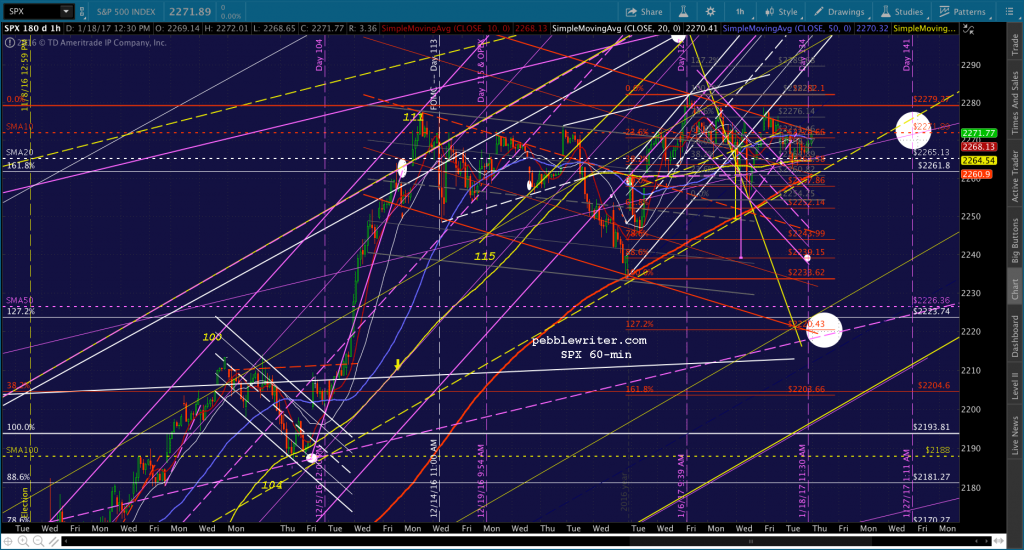Click the orange 2260.9 price bubble
The height and width of the screenshot is (550, 1024).
976,174
